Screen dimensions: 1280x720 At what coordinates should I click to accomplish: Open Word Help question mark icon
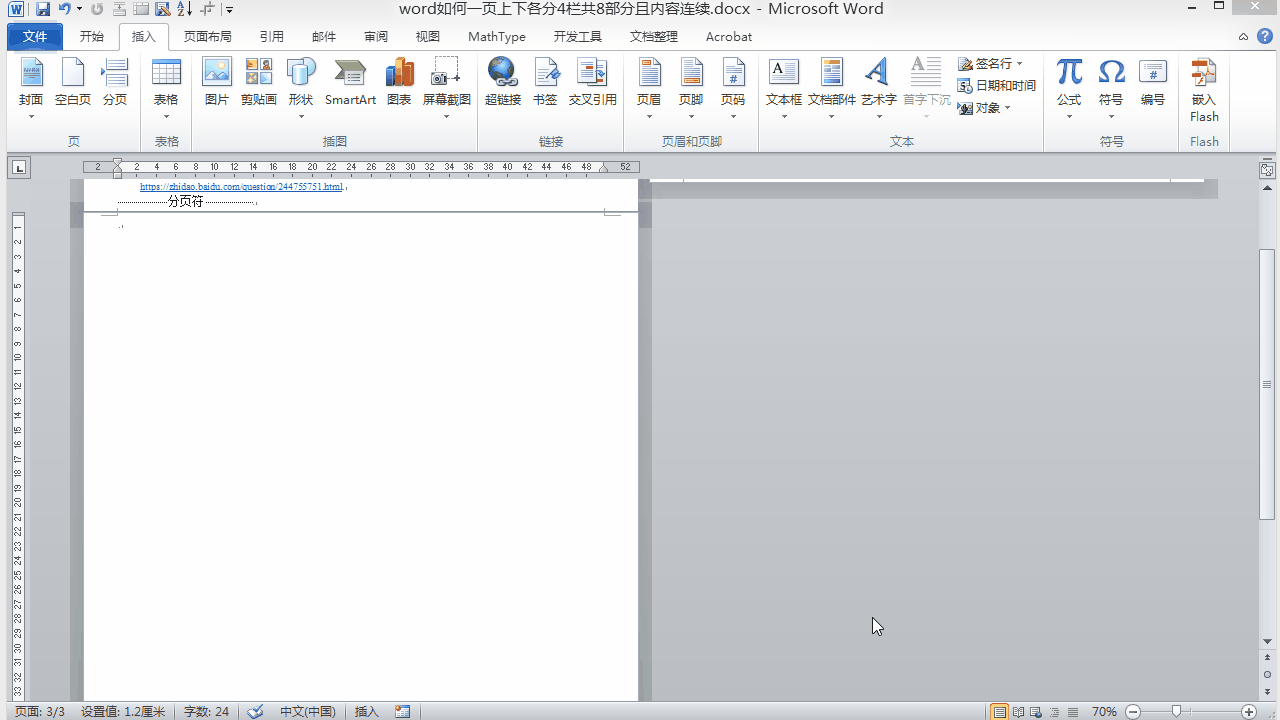click(x=1265, y=36)
